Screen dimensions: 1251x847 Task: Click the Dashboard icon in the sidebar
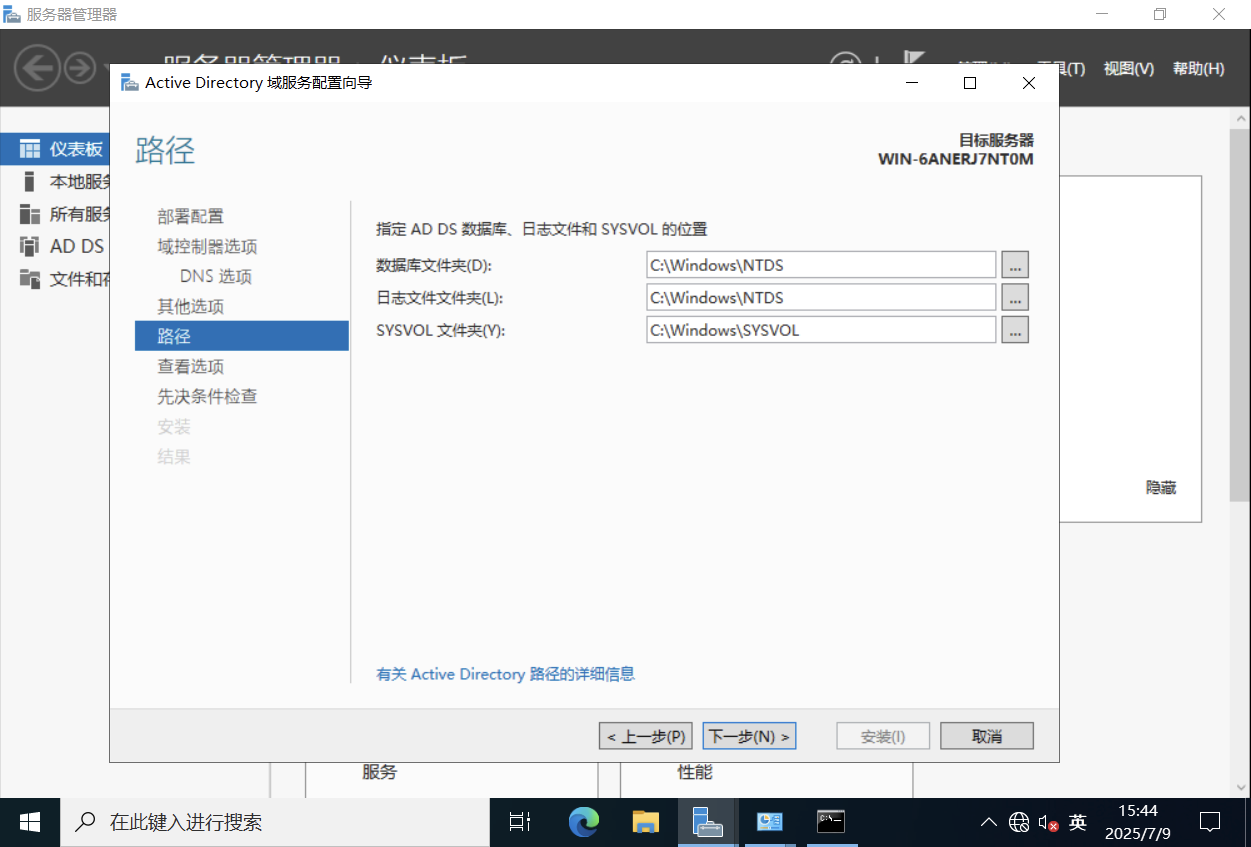[30, 149]
